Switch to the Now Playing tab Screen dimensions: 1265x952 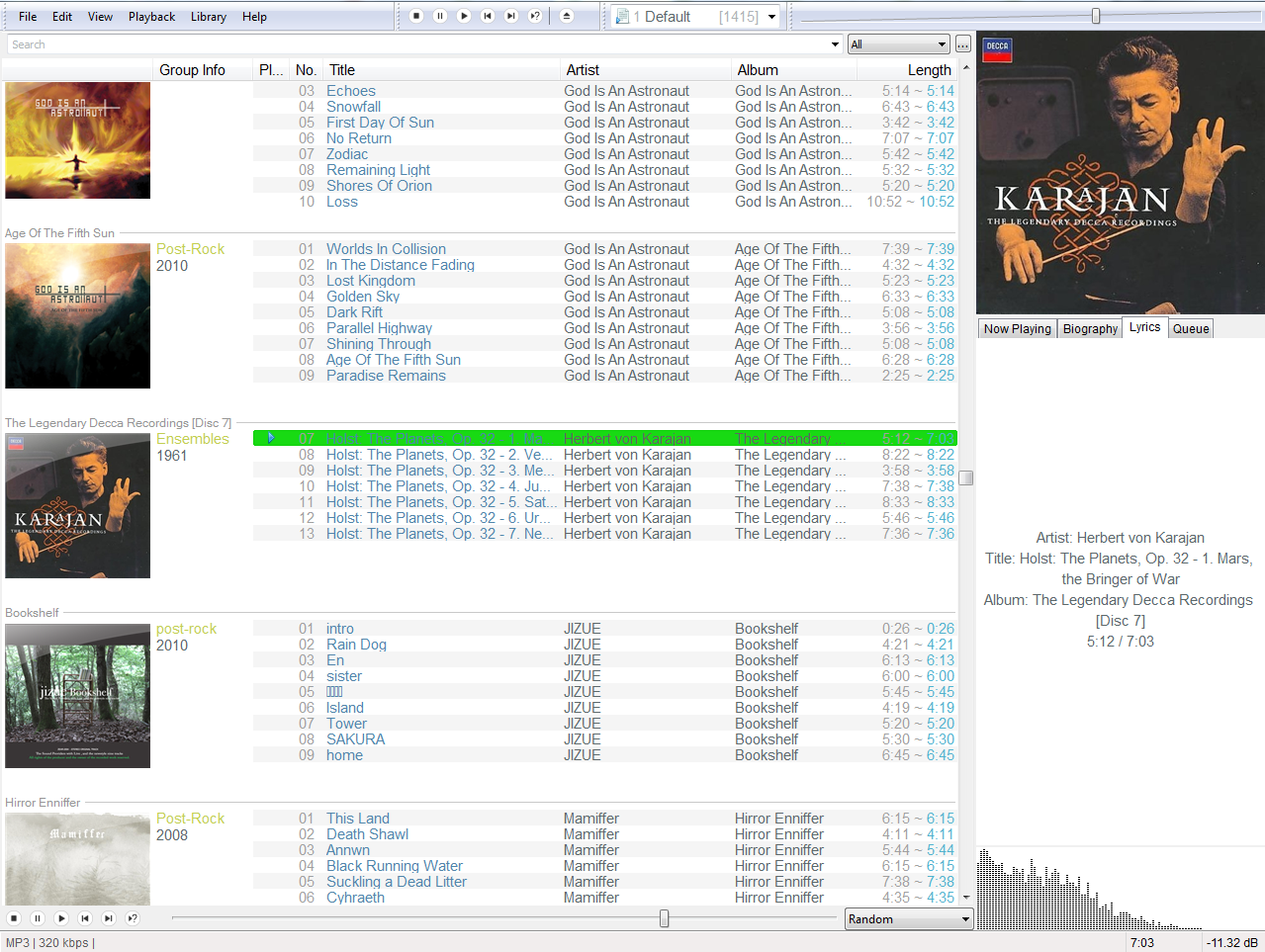point(1018,329)
